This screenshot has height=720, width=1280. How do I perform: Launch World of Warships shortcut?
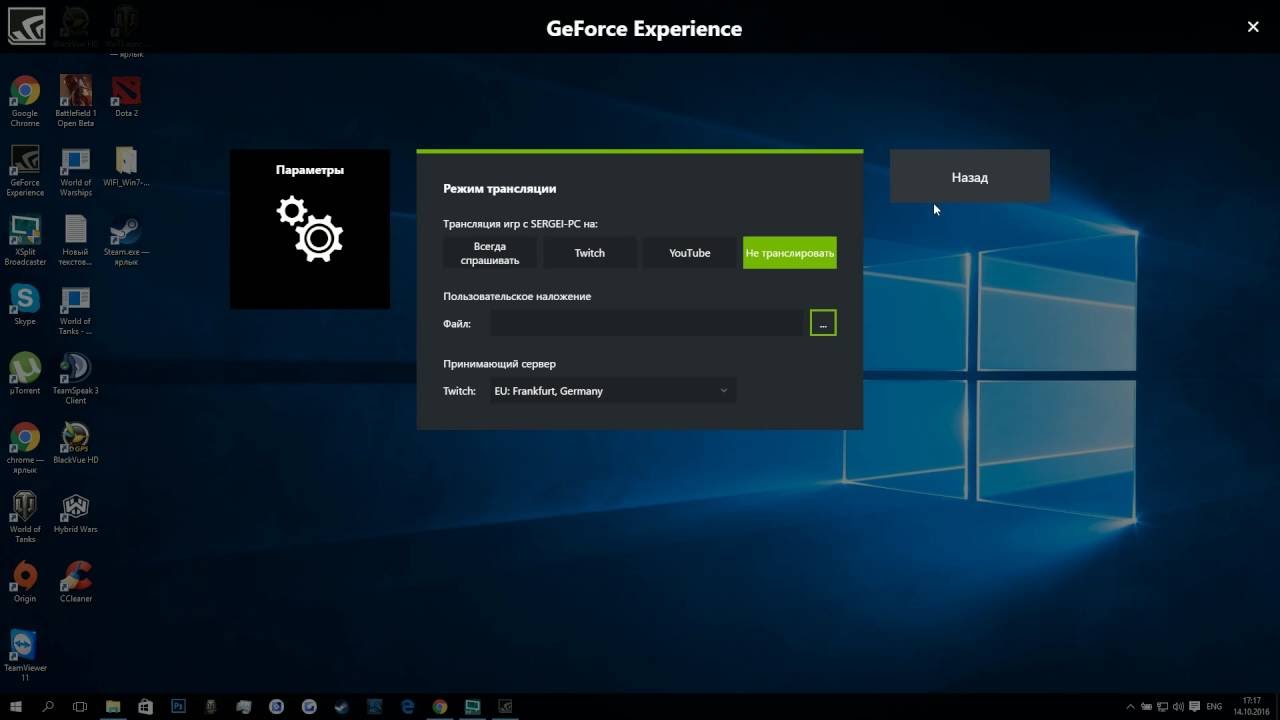click(75, 170)
